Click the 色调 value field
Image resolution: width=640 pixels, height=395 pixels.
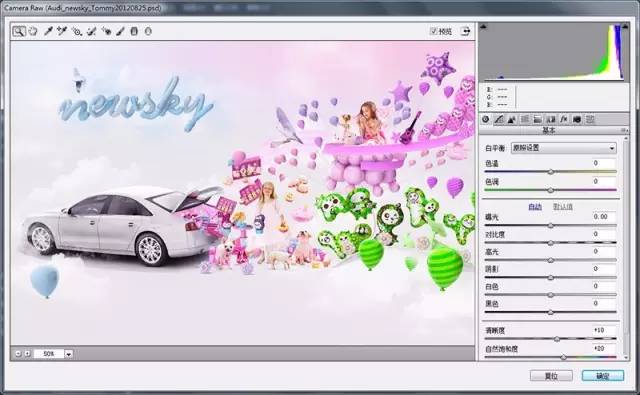[603, 181]
